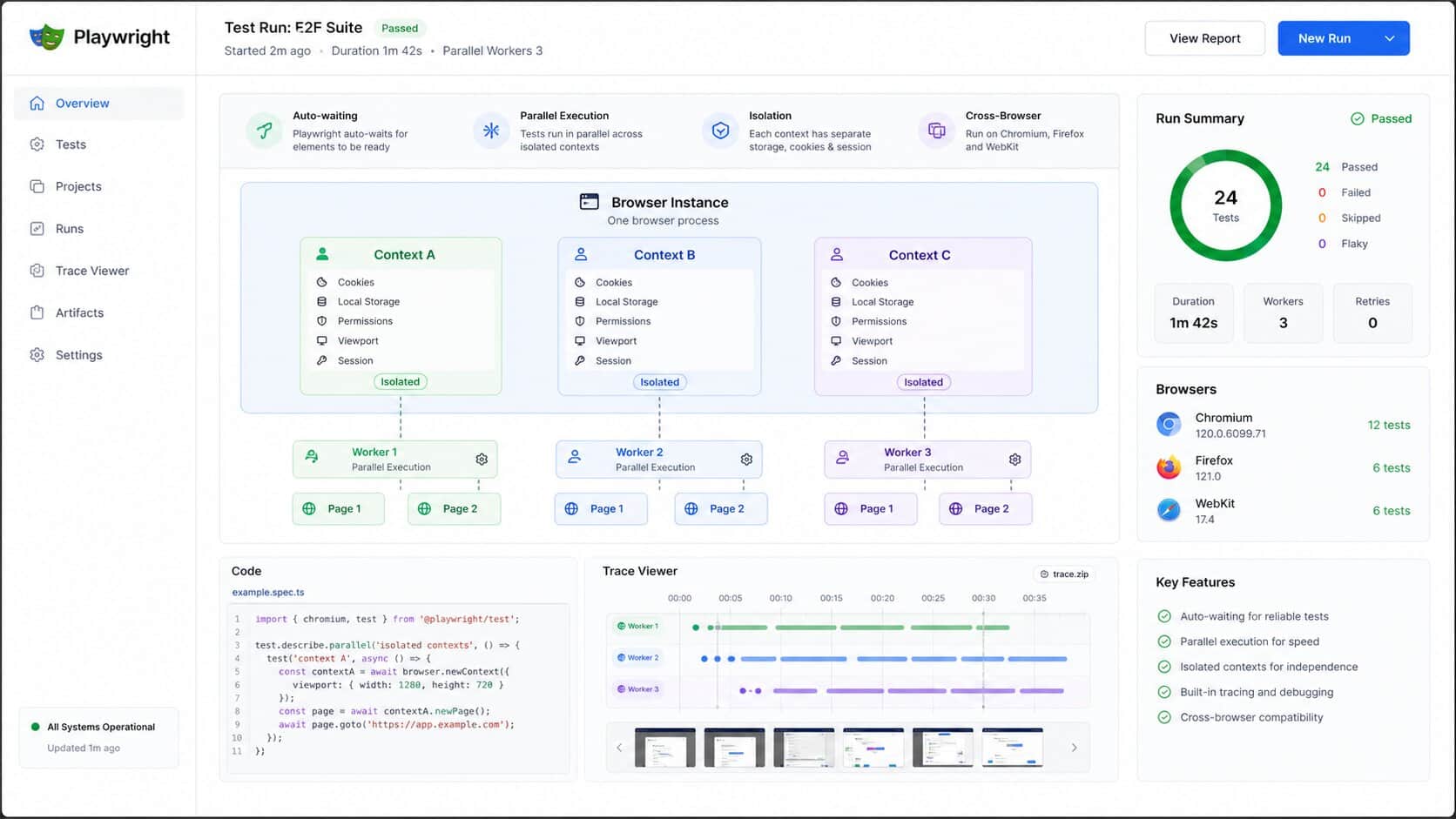This screenshot has width=1456, height=819.
Task: Click the WebKit compass icon
Action: (1169, 510)
